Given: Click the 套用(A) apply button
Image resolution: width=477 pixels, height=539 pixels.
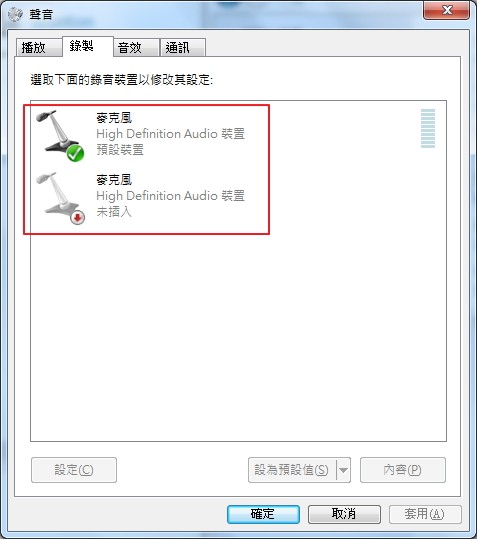Looking at the screenshot, I should coord(425,514).
